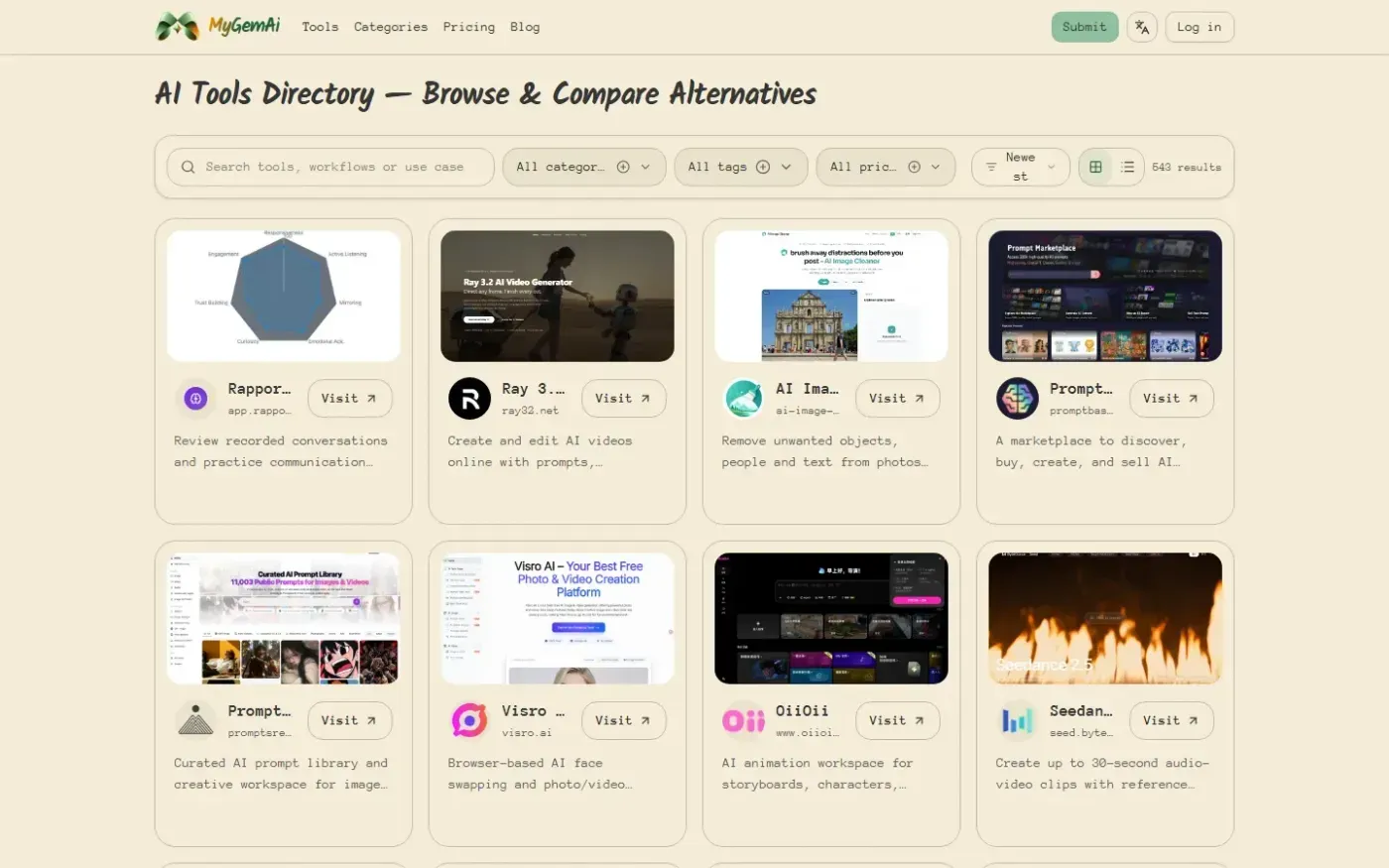The image size is (1389, 868).
Task: Open the Seedance fire thumbnail
Action: [1105, 618]
